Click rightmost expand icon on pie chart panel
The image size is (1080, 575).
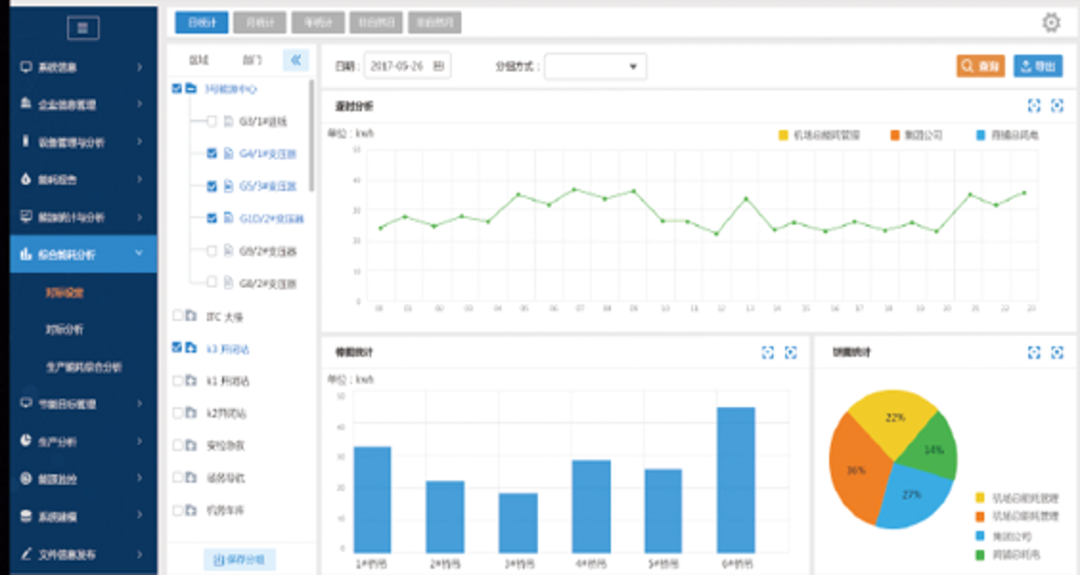pyautogui.click(x=1057, y=352)
